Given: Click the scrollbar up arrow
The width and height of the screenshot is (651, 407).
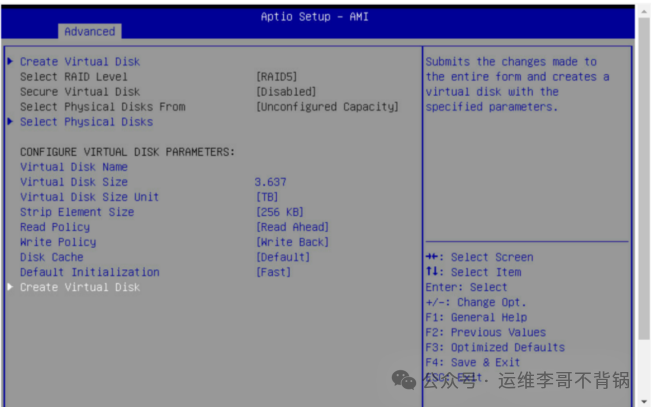Looking at the screenshot, I should [x=644, y=11].
